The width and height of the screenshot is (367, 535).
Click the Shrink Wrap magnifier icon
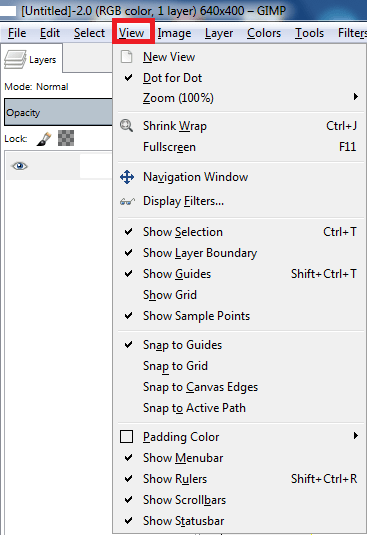point(127,126)
